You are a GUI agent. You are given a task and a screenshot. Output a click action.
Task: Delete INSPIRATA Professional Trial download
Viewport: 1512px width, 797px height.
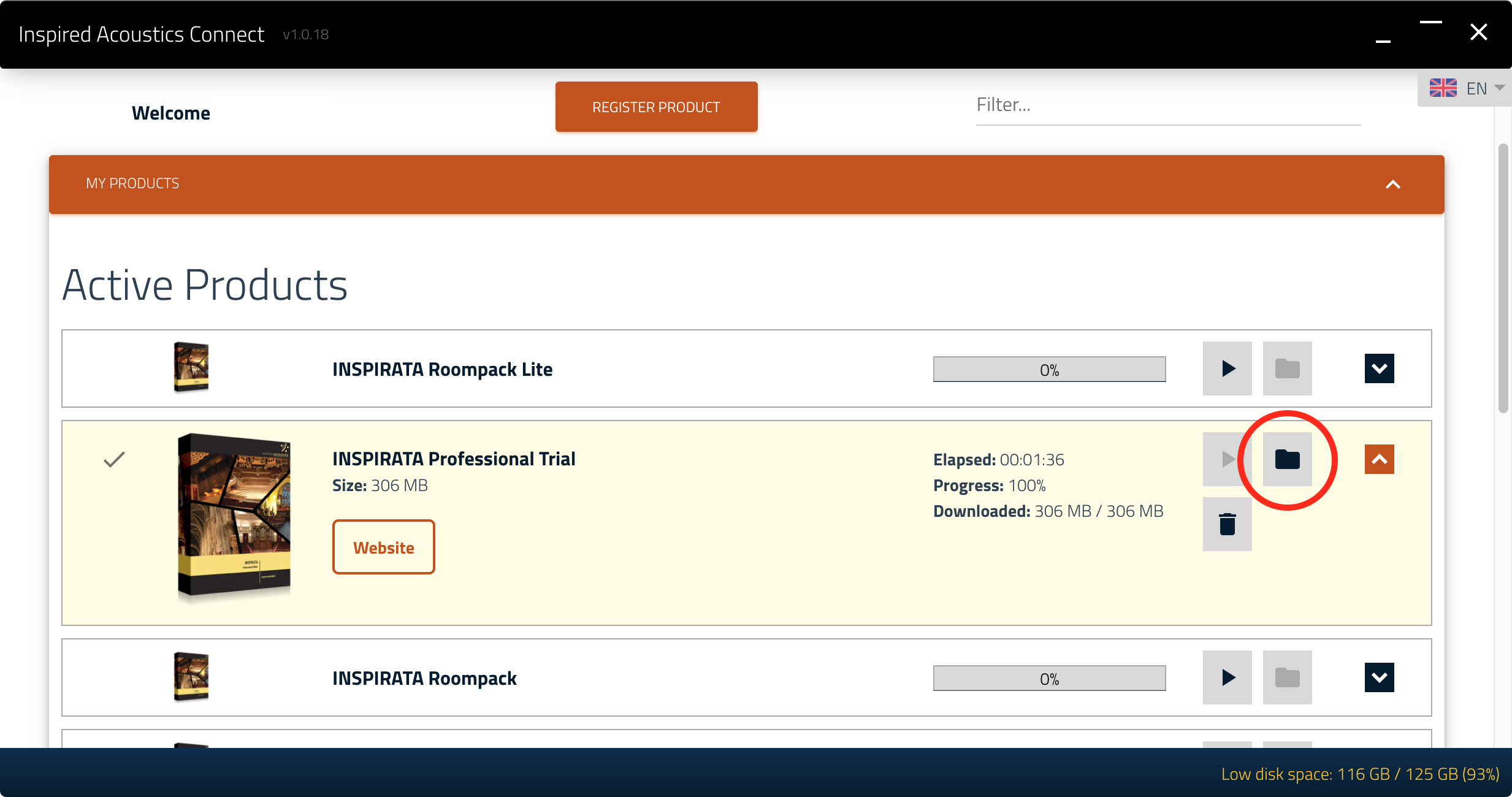(x=1227, y=524)
